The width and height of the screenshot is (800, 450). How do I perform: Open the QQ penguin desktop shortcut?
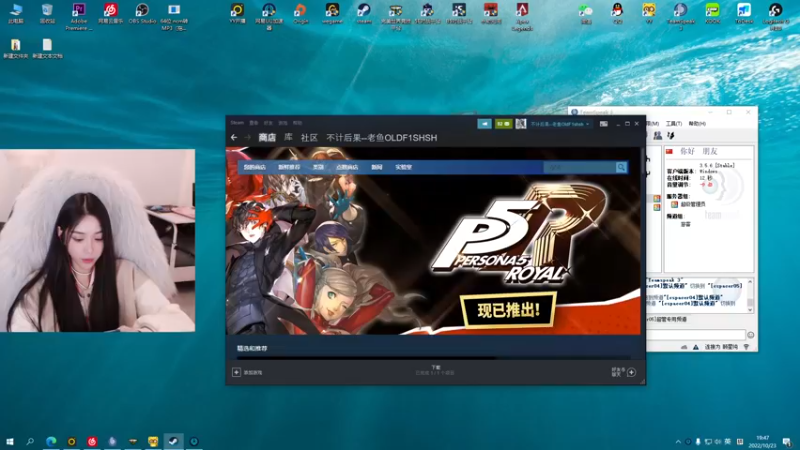[617, 14]
